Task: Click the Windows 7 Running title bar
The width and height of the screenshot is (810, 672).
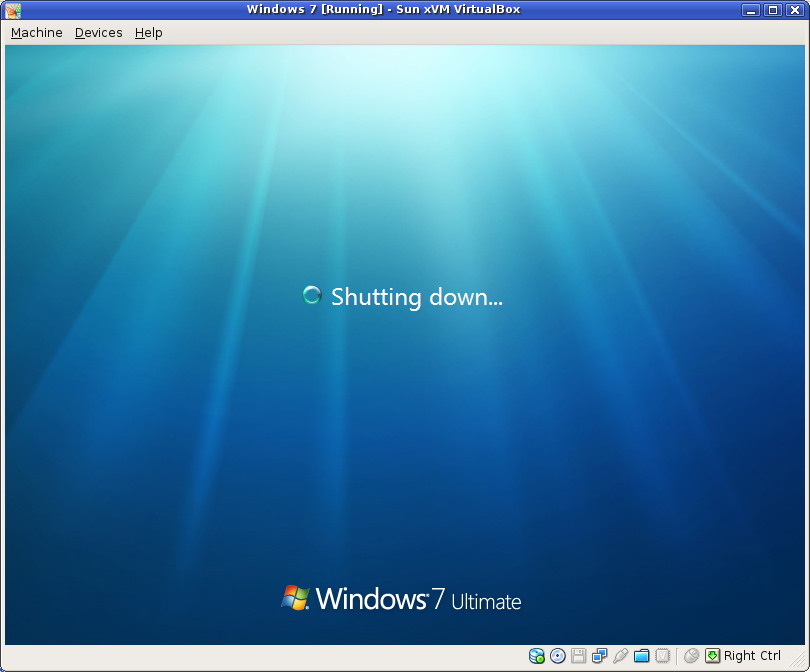Action: [384, 9]
